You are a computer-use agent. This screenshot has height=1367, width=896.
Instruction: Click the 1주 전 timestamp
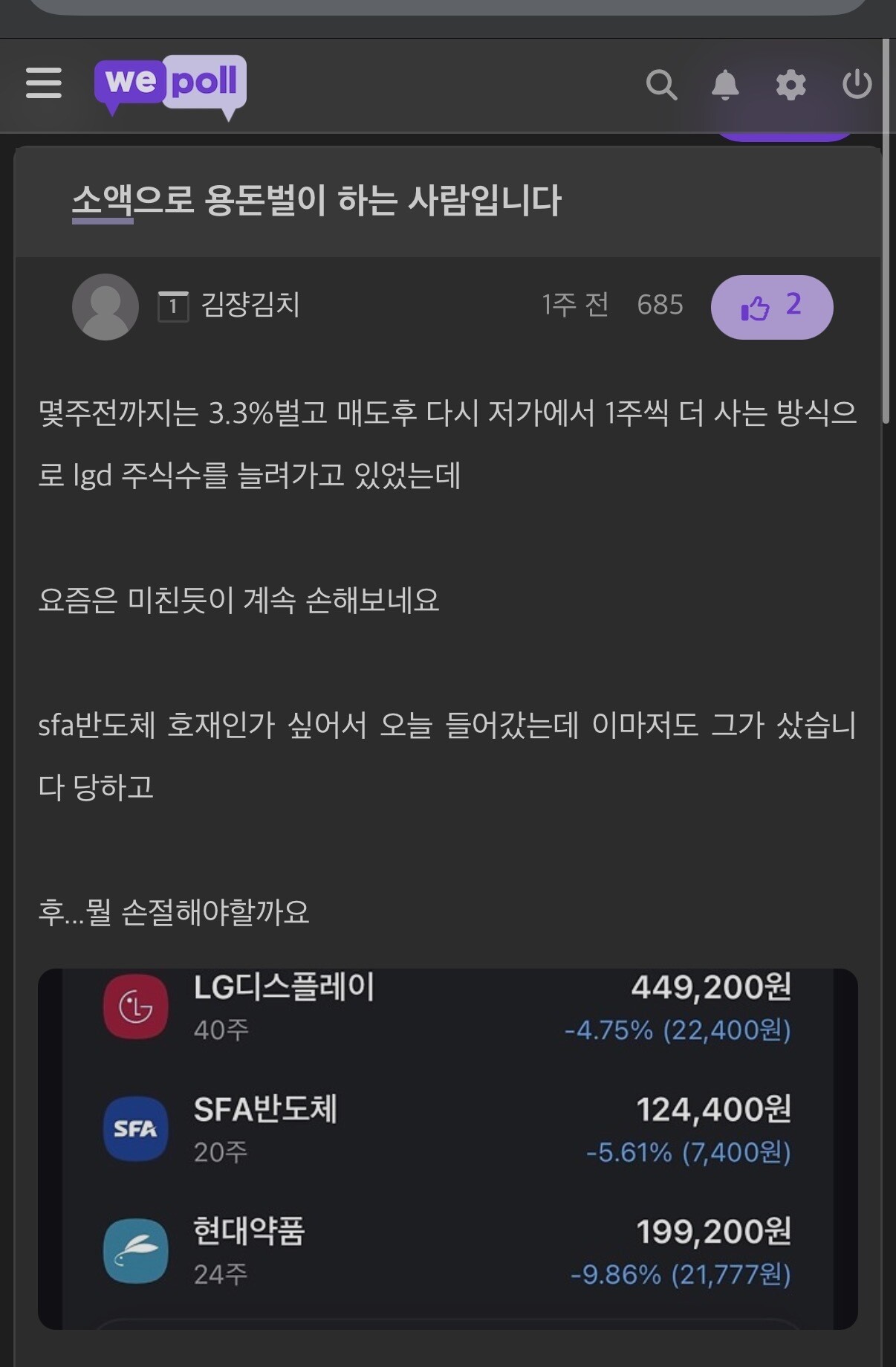[575, 305]
